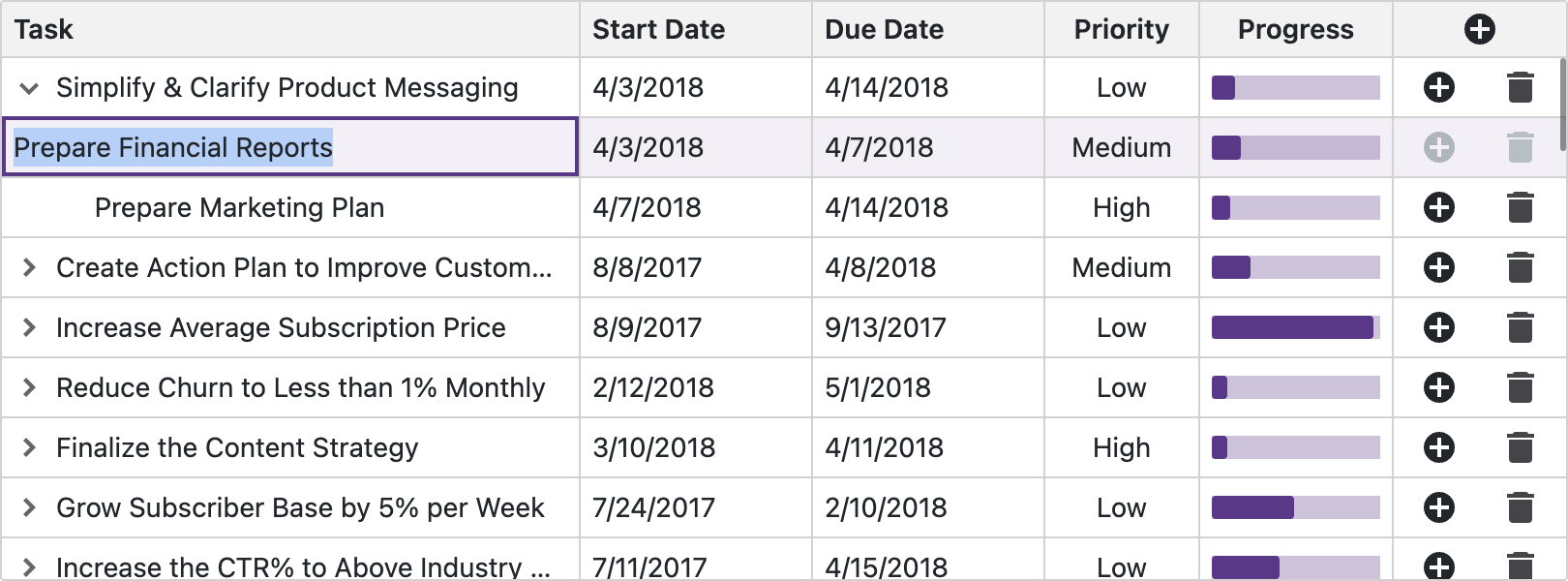This screenshot has height=581, width=1568.
Task: Expand the Increase Average Subscription Price task
Action: tap(29, 327)
